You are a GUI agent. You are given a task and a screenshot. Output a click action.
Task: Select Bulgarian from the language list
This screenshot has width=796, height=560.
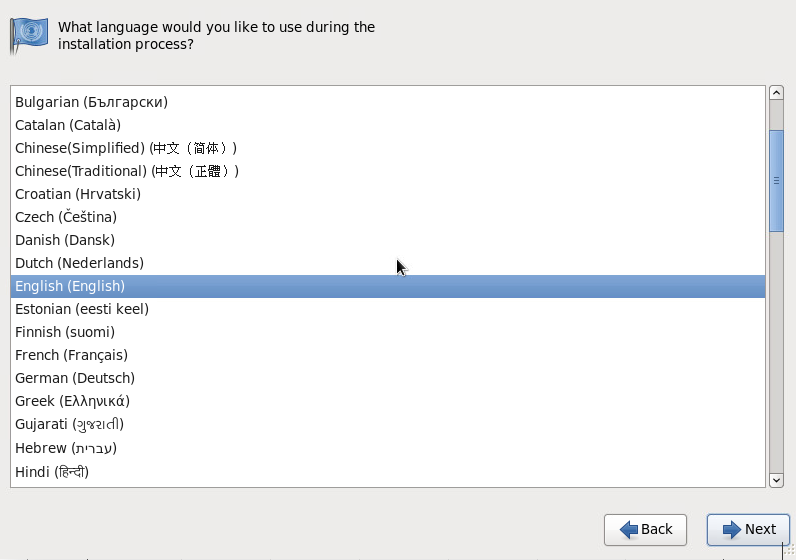tap(388, 102)
